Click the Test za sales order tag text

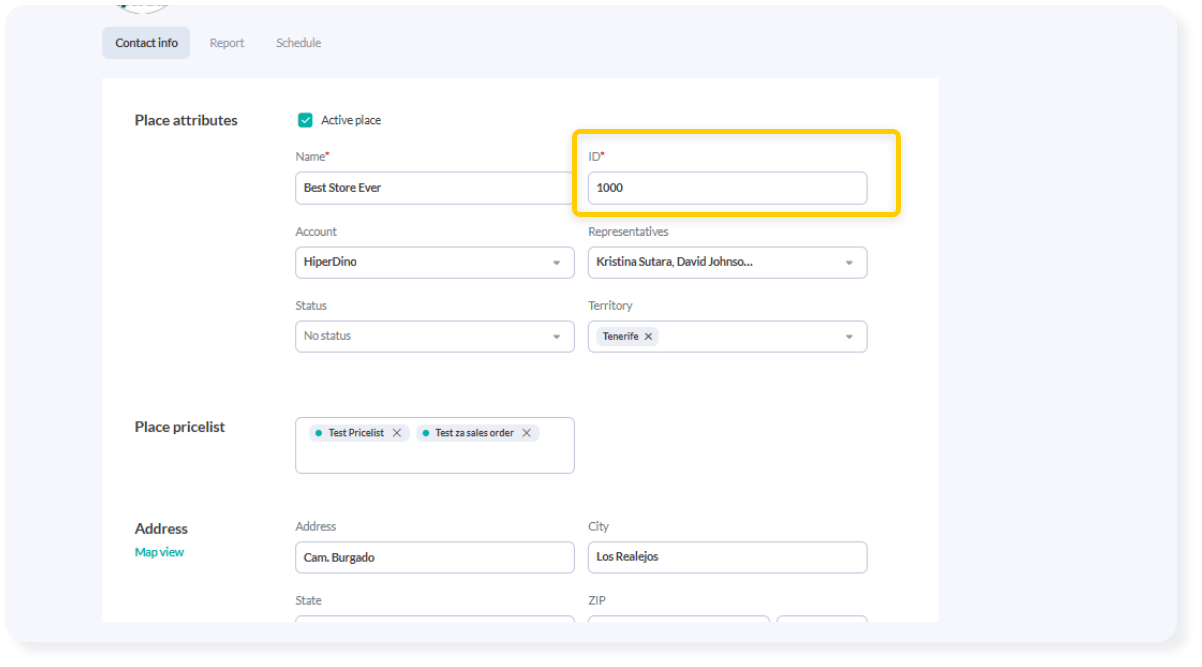tap(473, 433)
